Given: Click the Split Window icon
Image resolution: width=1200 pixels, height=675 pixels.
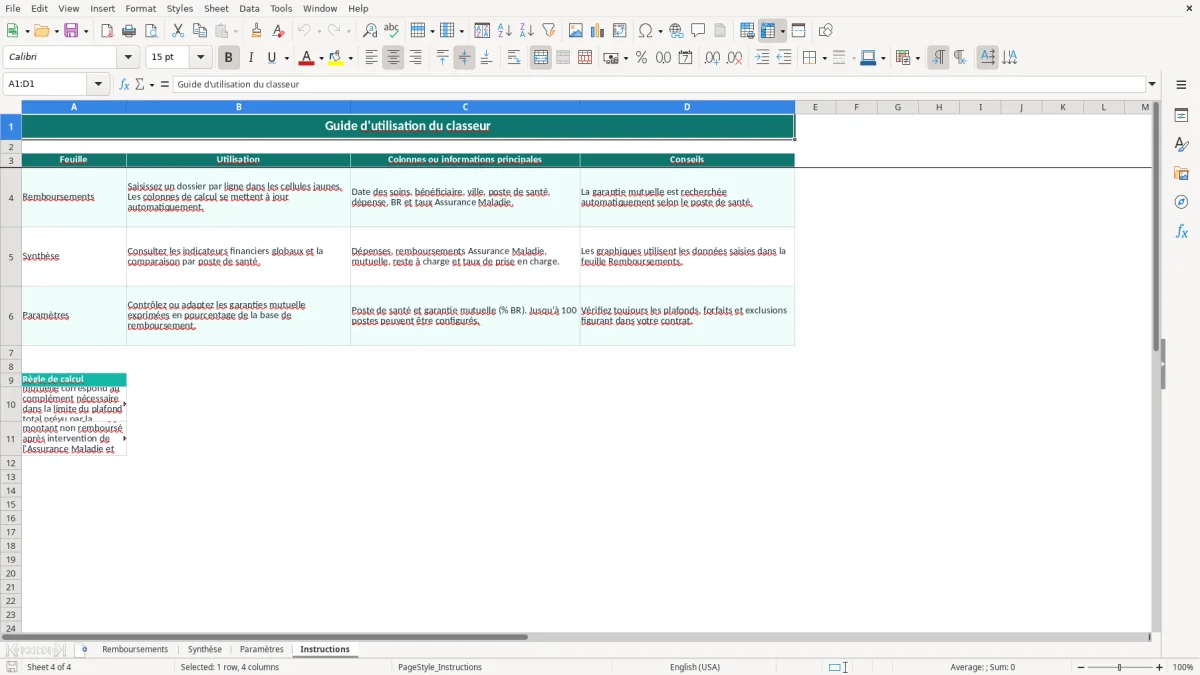Looking at the screenshot, I should 798,31.
